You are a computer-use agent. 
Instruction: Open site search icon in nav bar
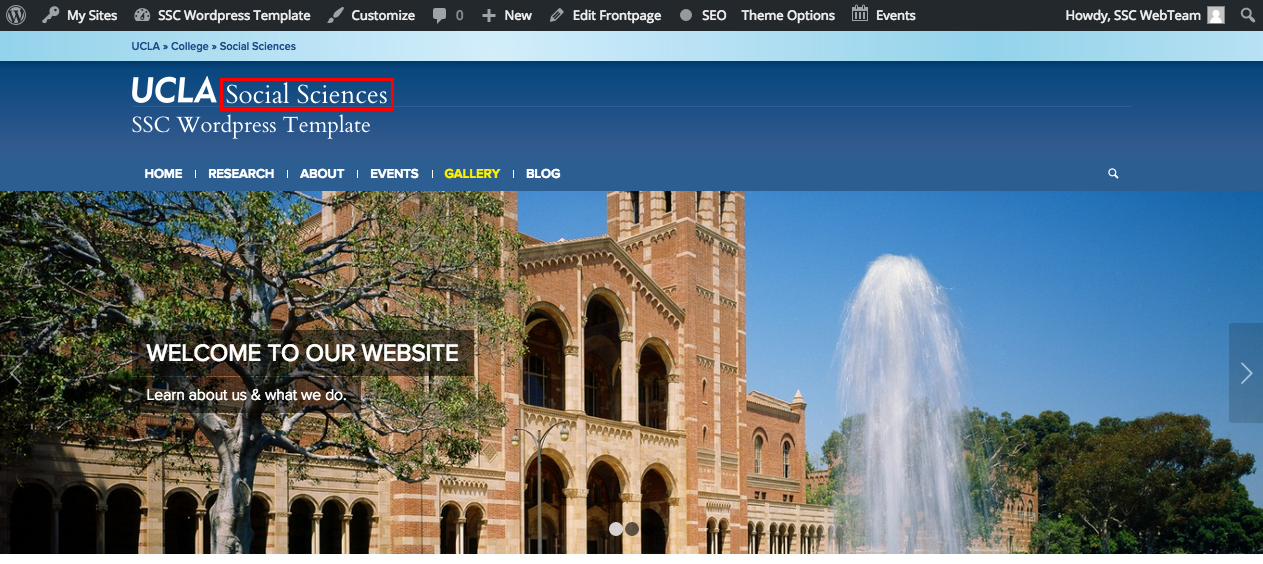(1113, 173)
